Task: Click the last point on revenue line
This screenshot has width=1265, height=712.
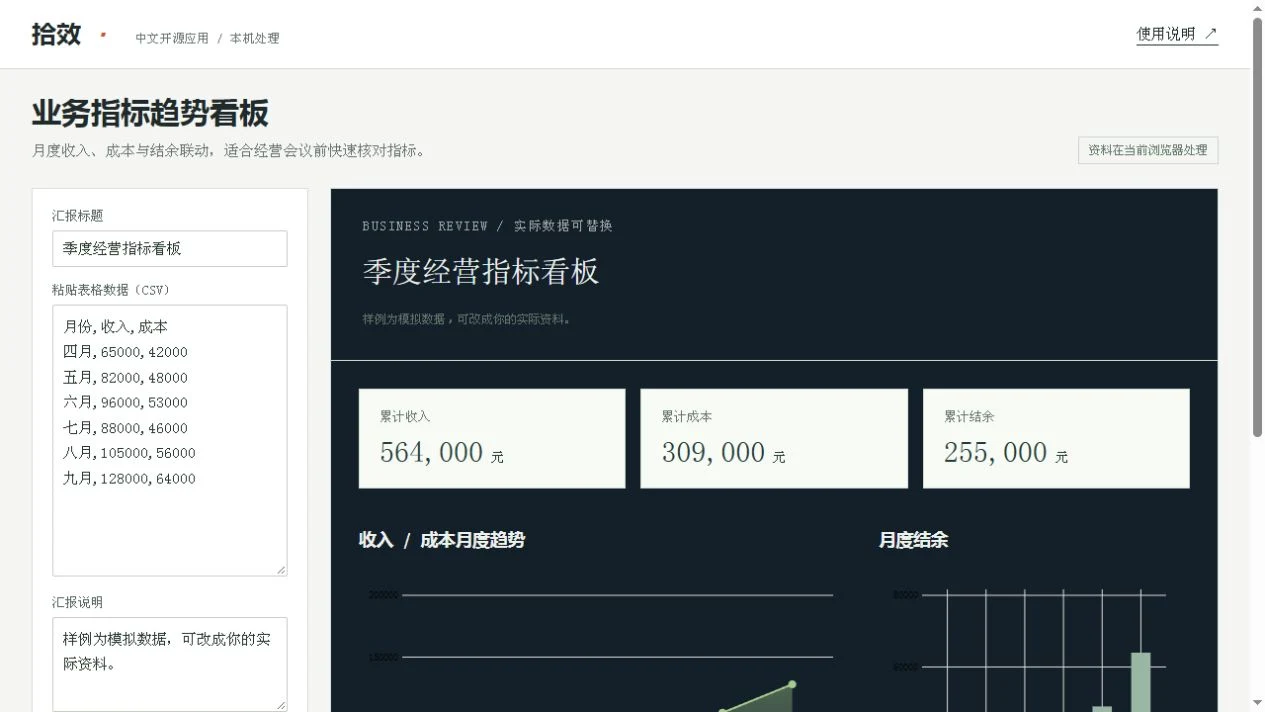Action: (792, 684)
